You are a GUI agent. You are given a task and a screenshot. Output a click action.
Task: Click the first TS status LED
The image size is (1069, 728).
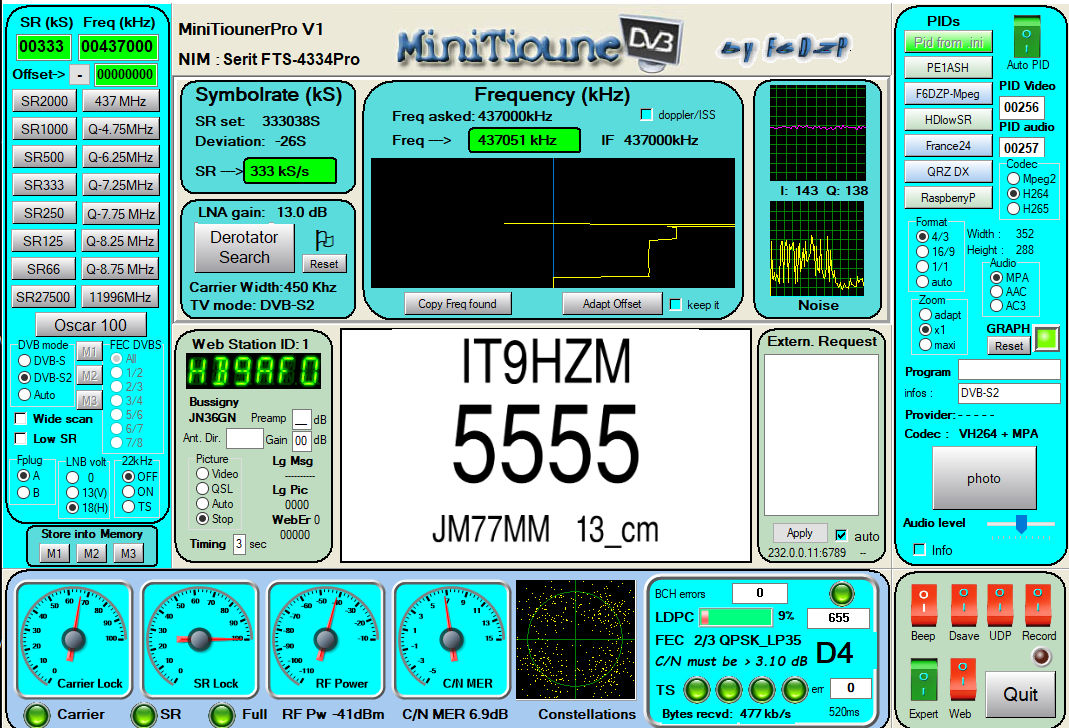697,690
